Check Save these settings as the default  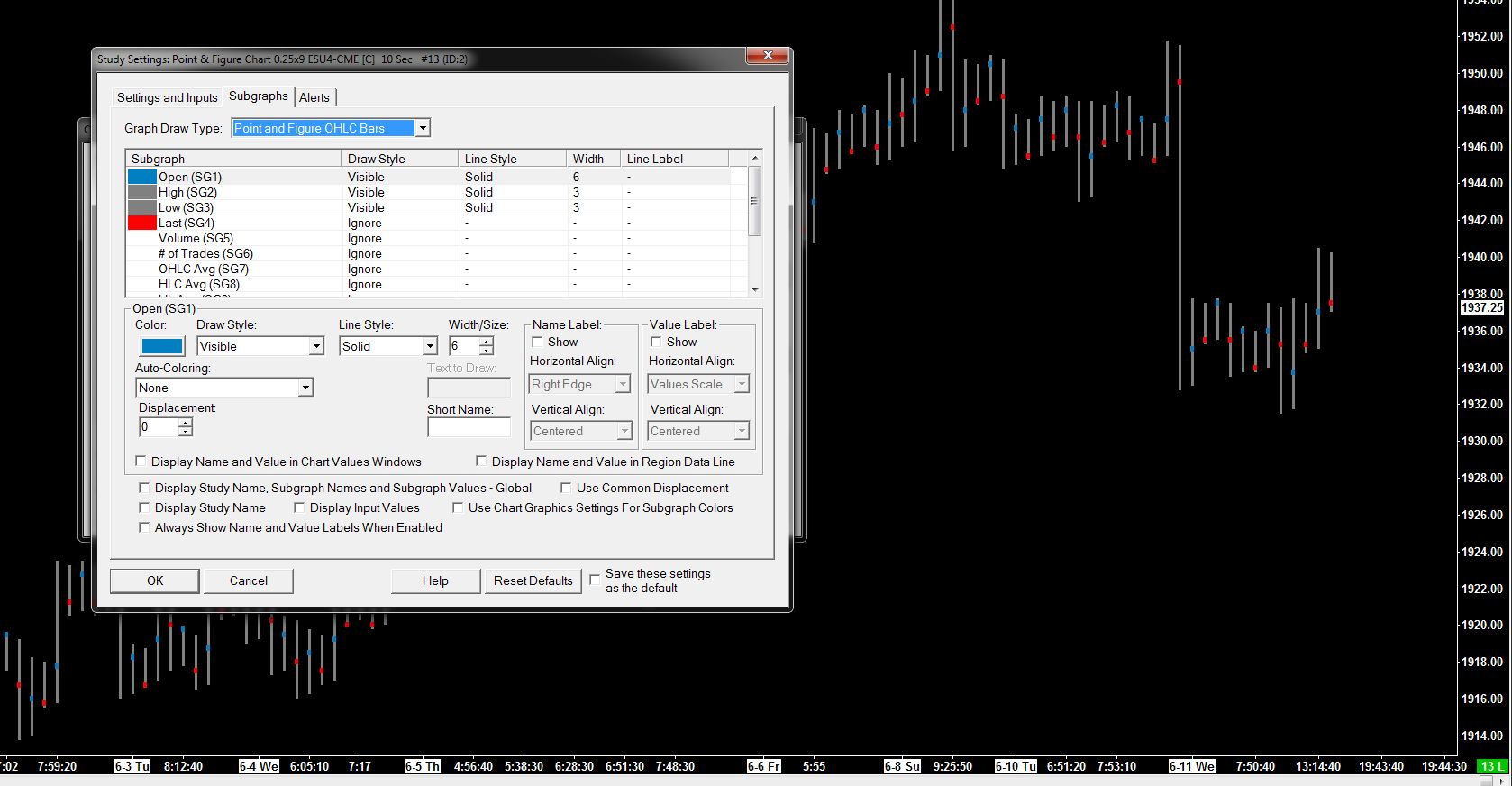point(595,580)
